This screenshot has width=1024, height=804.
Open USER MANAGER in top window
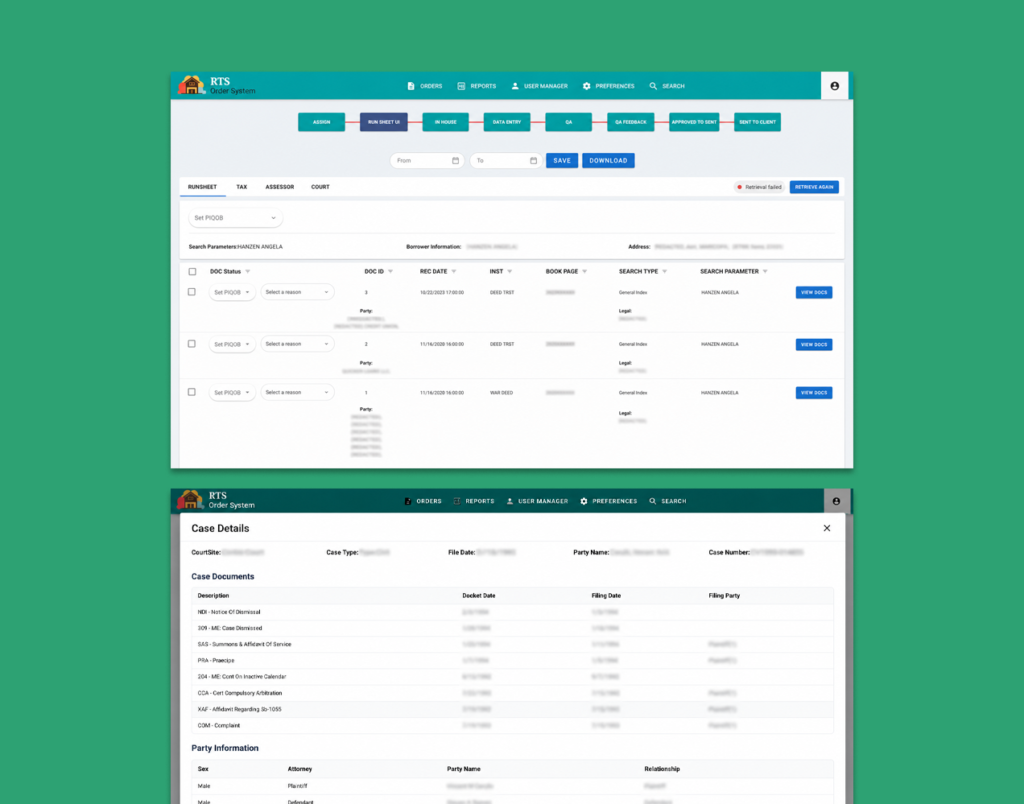539,86
